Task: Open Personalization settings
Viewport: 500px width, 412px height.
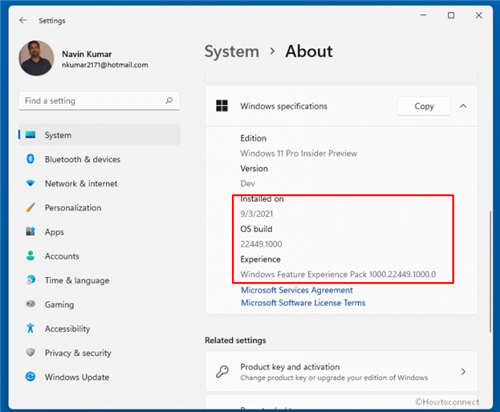Action: click(73, 208)
